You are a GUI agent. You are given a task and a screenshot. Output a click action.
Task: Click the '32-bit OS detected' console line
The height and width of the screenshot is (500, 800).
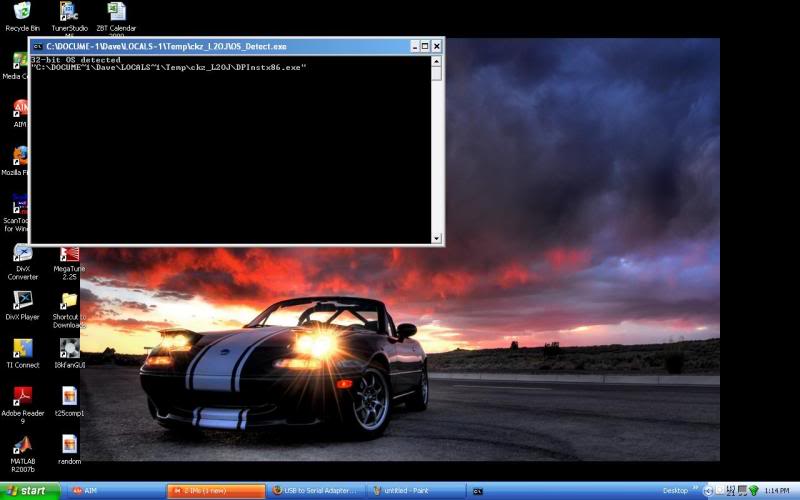[76, 60]
